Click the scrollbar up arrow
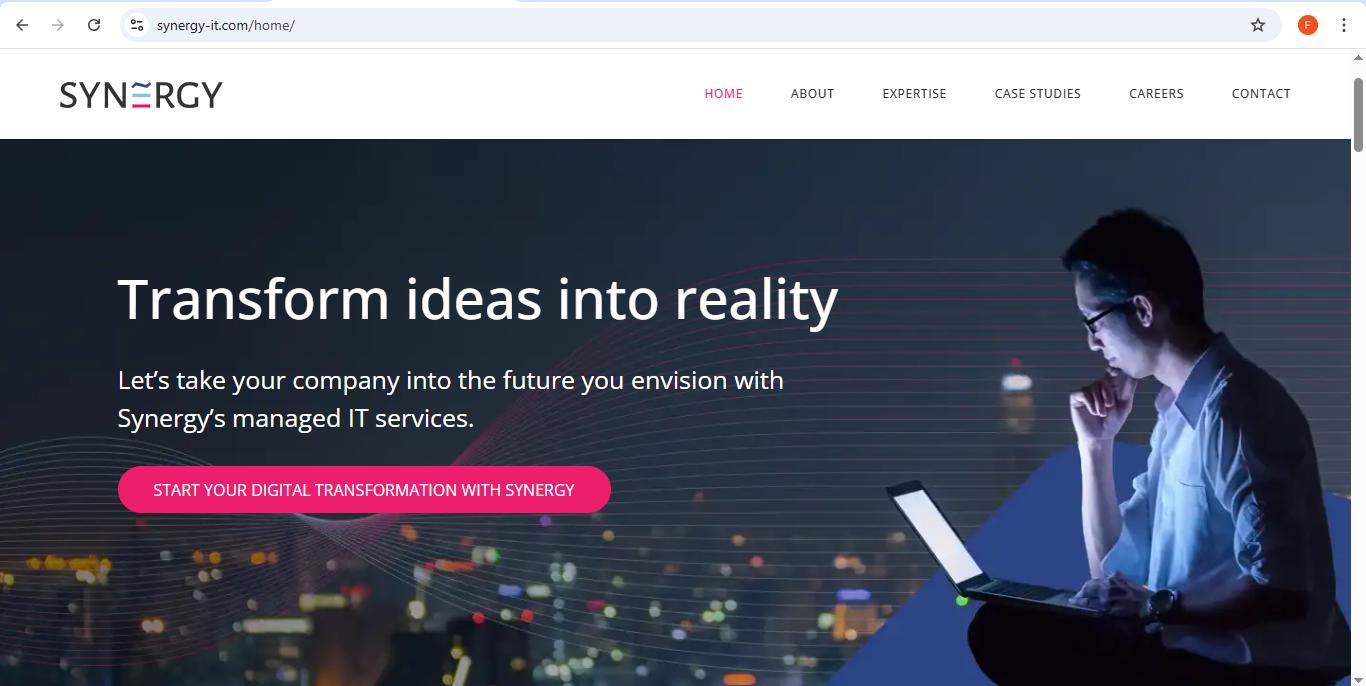This screenshot has width=1366, height=686. coord(1358,58)
